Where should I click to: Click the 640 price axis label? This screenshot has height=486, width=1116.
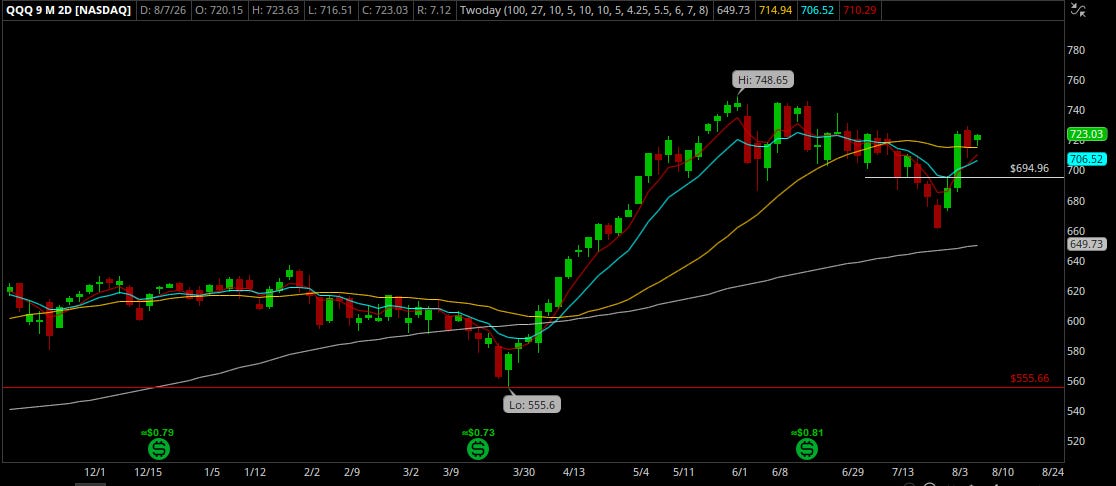(x=1076, y=261)
